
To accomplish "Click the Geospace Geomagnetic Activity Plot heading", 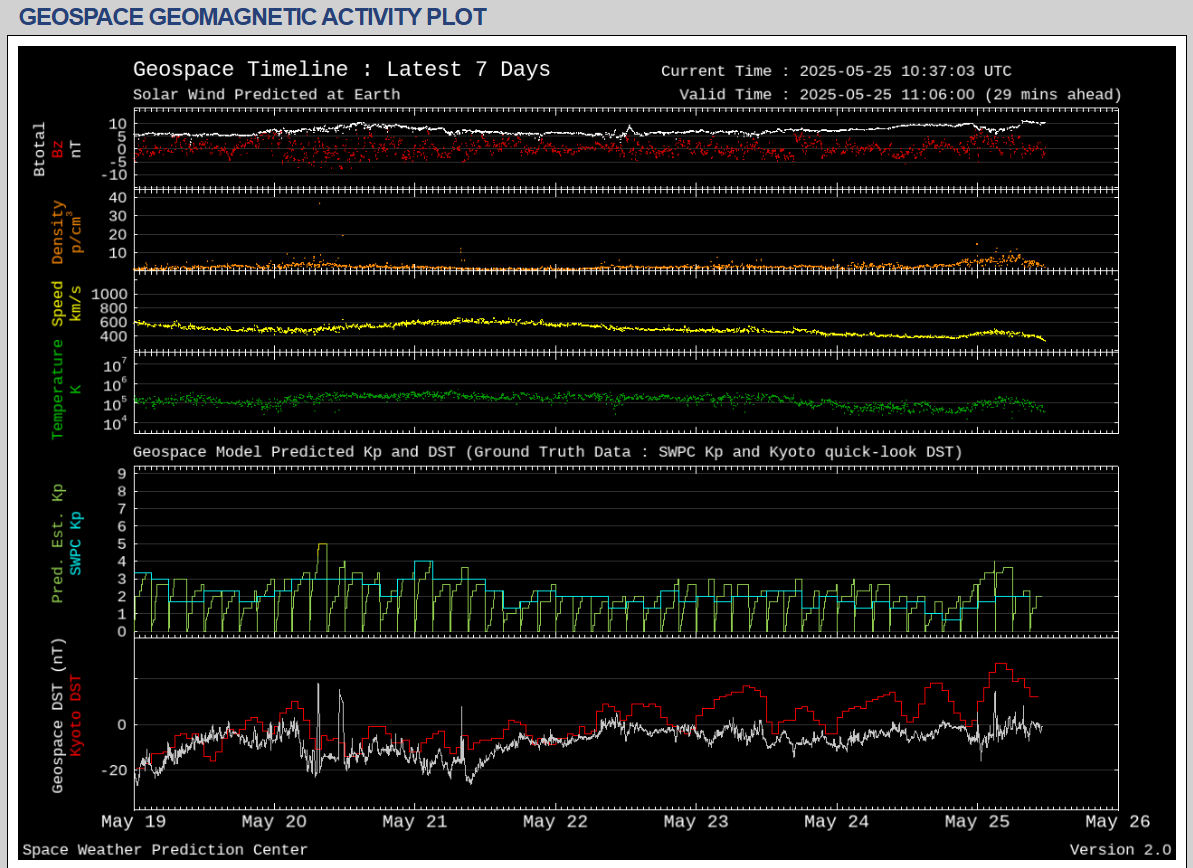I will point(253,17).
